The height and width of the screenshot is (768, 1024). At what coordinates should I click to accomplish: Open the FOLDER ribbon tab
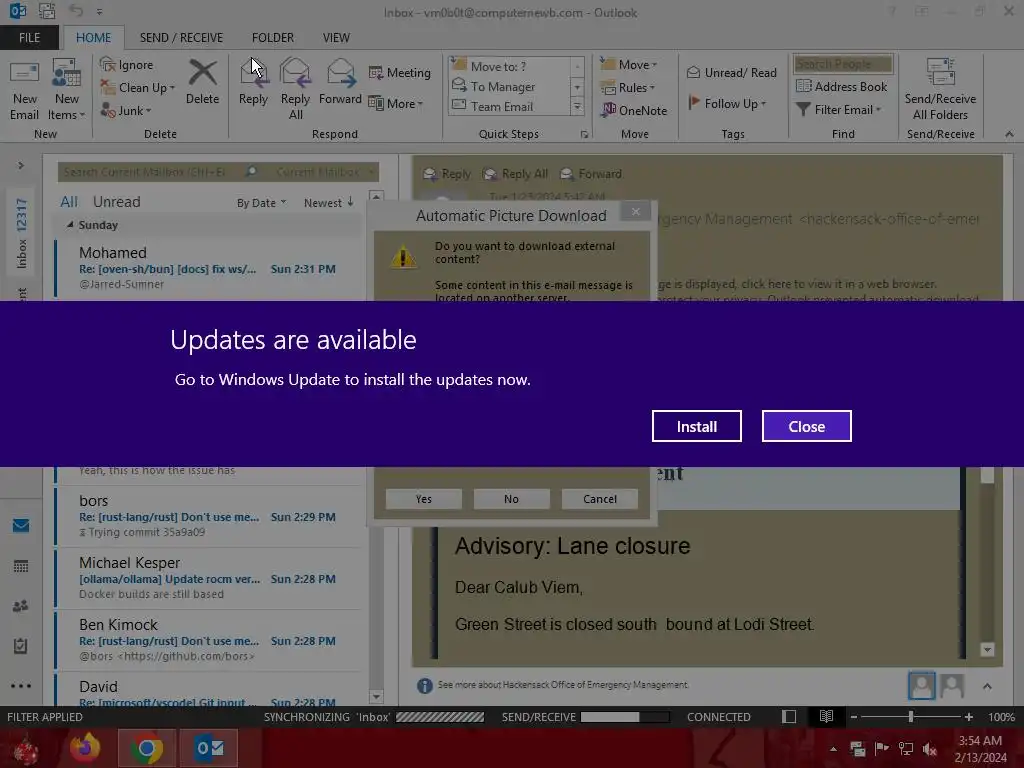pos(273,38)
